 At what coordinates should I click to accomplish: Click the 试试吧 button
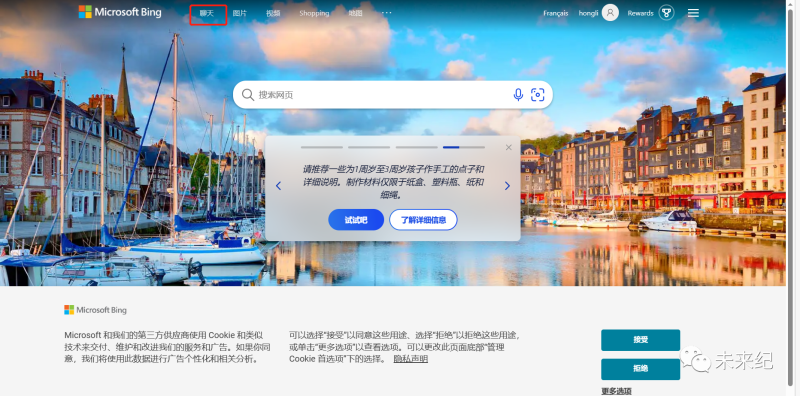356,220
